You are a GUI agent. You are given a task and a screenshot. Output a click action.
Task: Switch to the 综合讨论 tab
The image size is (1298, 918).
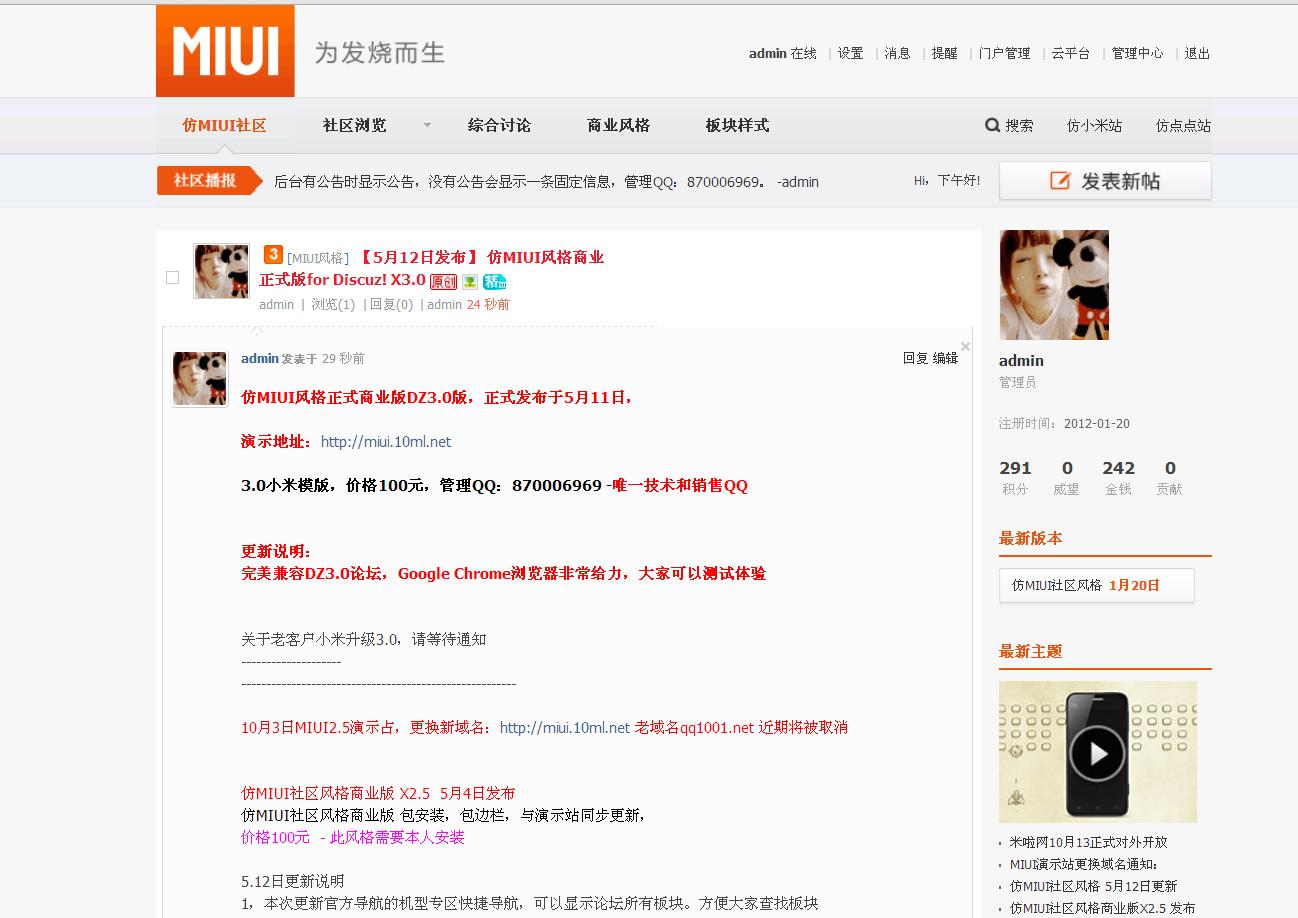coord(499,125)
